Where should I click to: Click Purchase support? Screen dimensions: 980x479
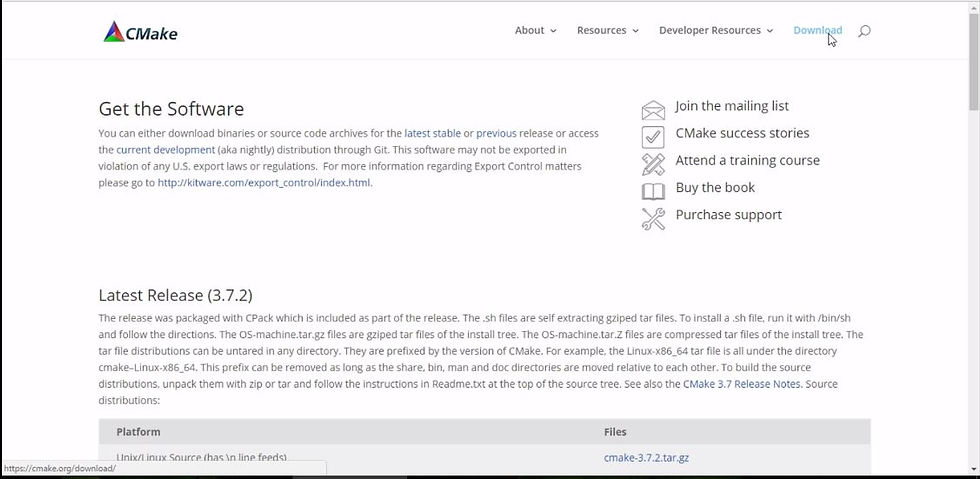729,214
